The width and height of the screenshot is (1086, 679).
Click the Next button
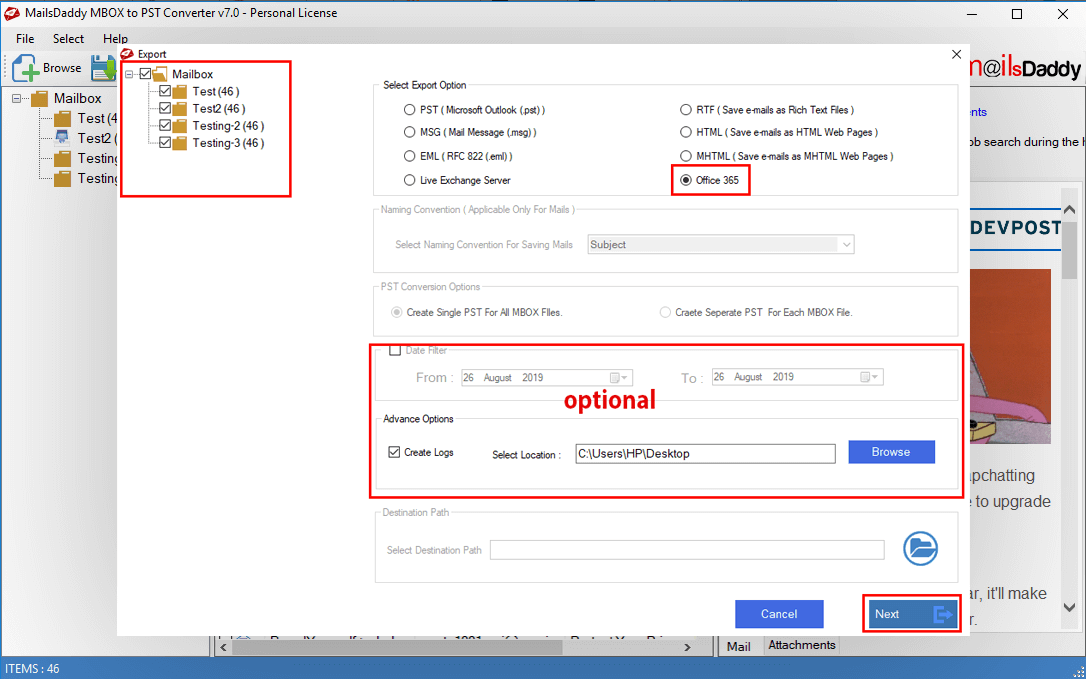pos(911,614)
